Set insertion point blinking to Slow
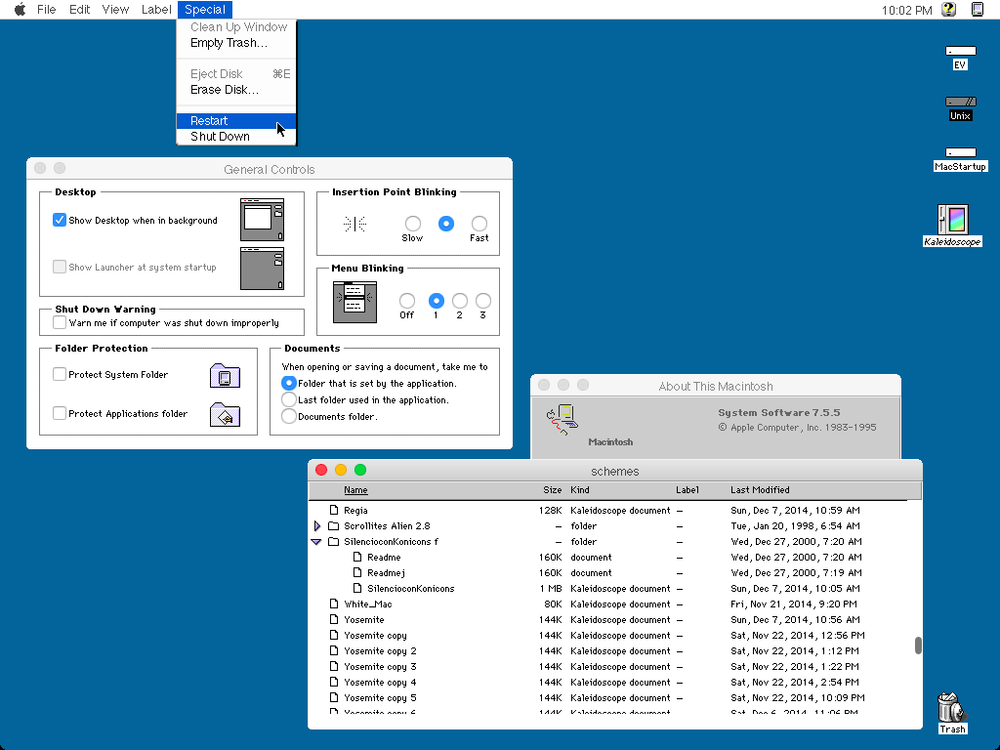 (413, 224)
